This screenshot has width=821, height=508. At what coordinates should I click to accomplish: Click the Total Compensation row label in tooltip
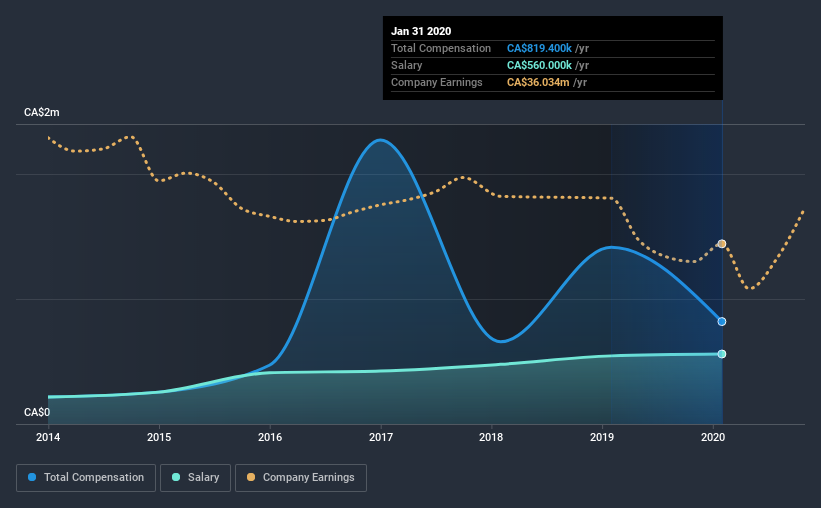[x=441, y=48]
